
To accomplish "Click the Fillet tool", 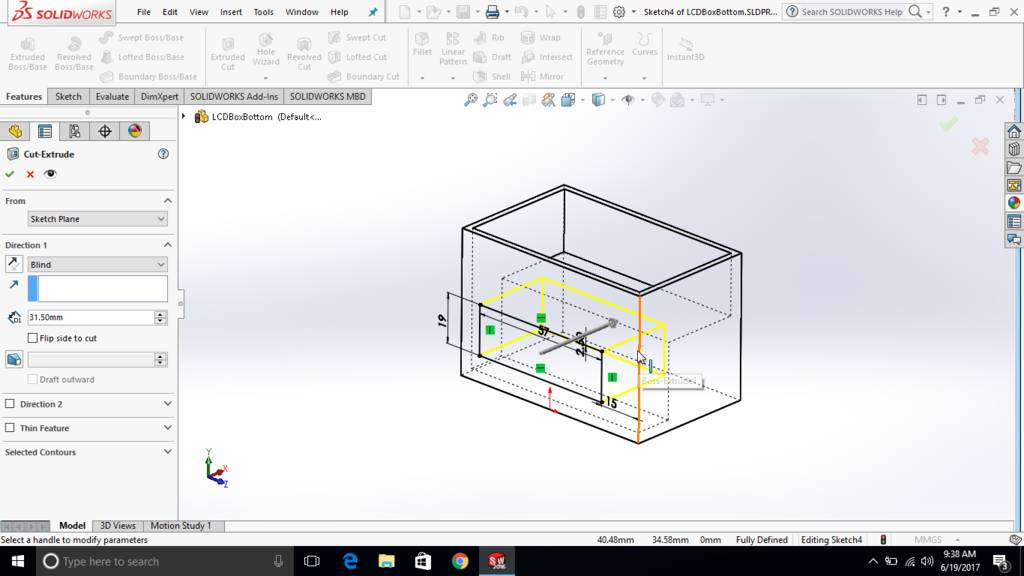I will [x=422, y=43].
